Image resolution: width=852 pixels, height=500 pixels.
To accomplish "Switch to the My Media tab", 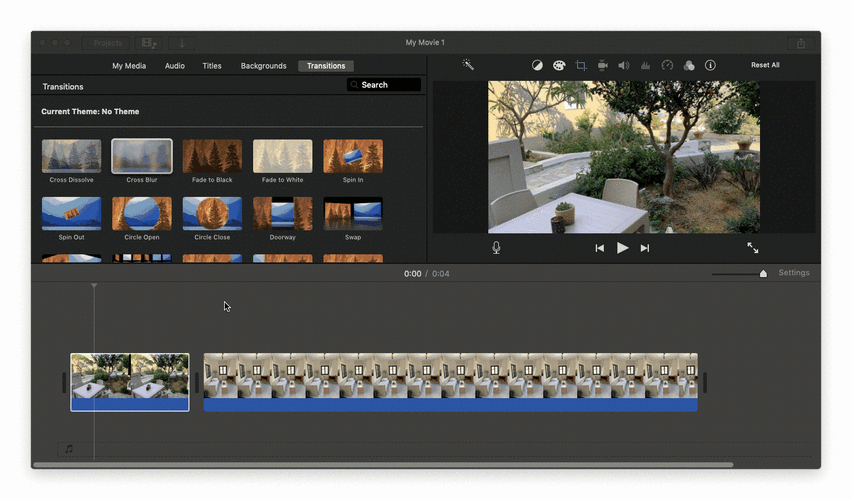I will [x=129, y=66].
